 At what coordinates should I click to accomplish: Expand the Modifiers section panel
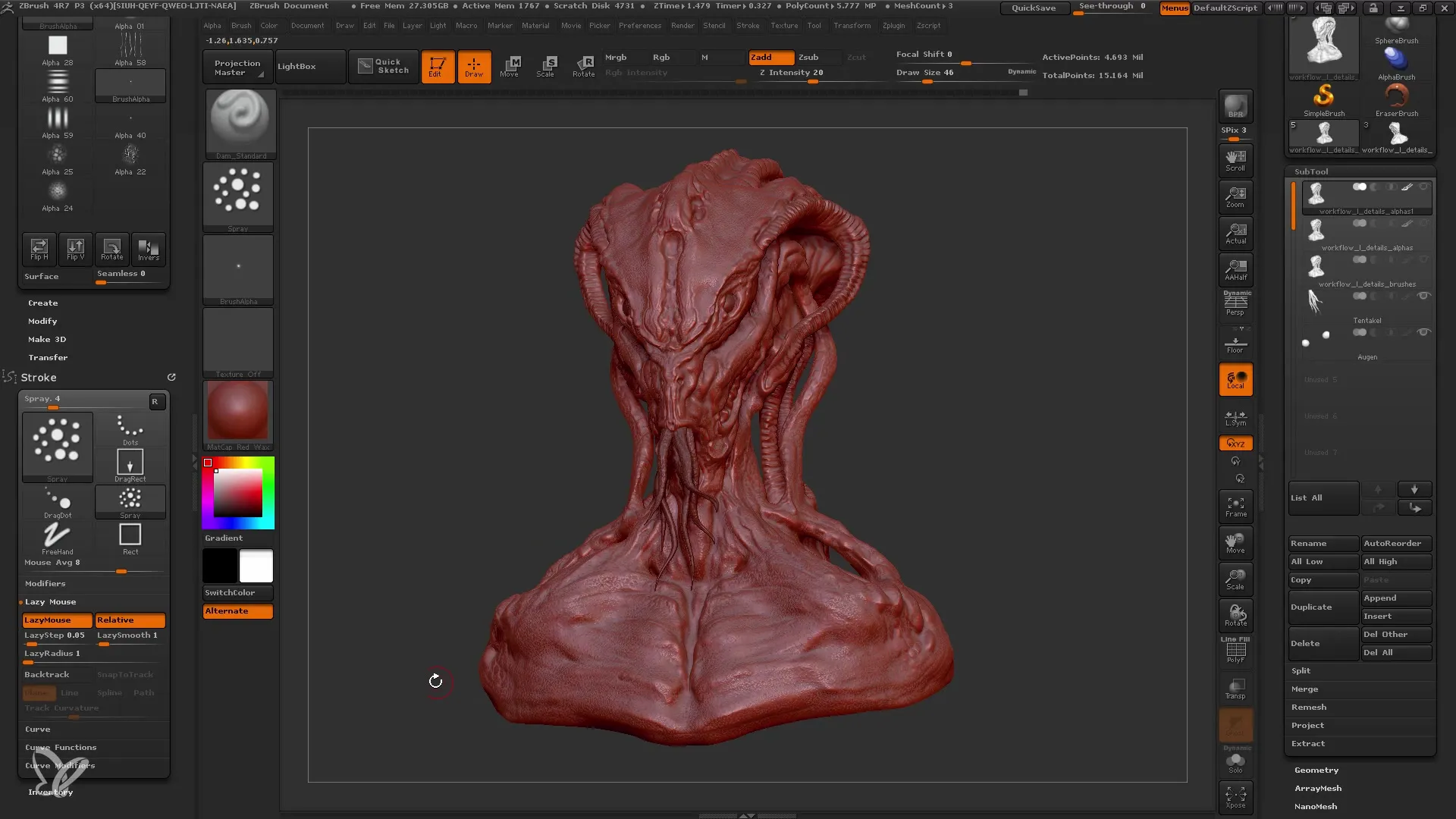(45, 583)
